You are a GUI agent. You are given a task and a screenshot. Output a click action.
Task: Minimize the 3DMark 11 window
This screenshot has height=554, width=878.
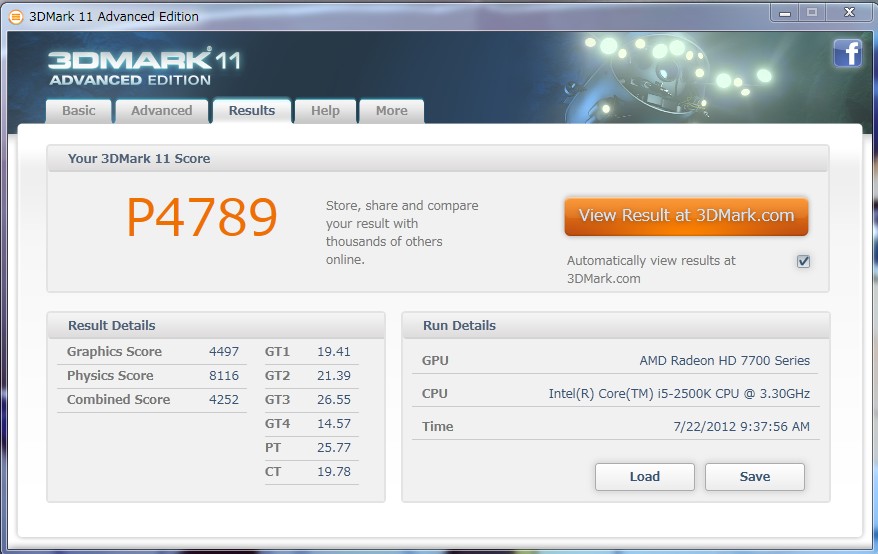(x=785, y=13)
